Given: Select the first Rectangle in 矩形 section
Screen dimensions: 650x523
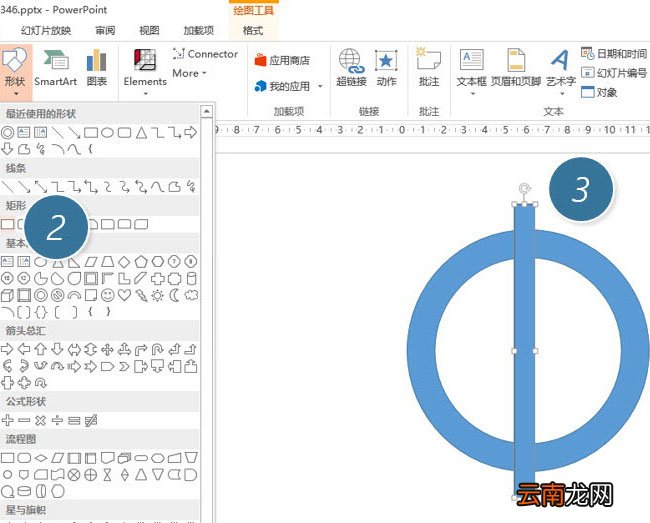Looking at the screenshot, I should pos(7,224).
